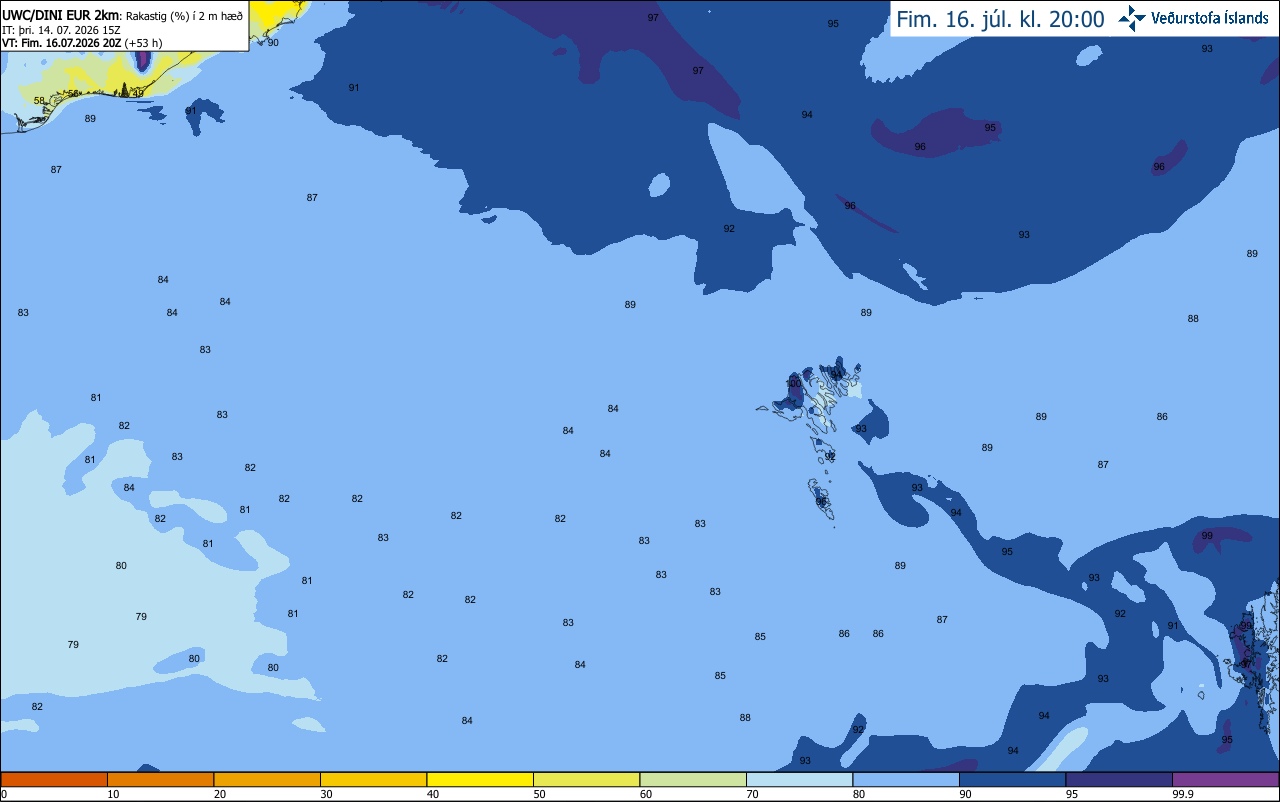
Task: Select the pale green 60–70 legend block
Action: (693, 779)
